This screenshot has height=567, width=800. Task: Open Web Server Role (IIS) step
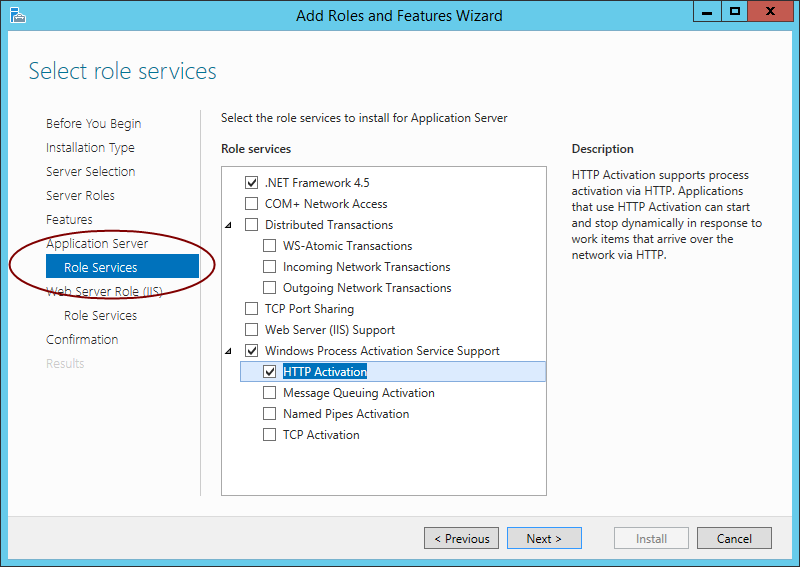pyautogui.click(x=104, y=291)
